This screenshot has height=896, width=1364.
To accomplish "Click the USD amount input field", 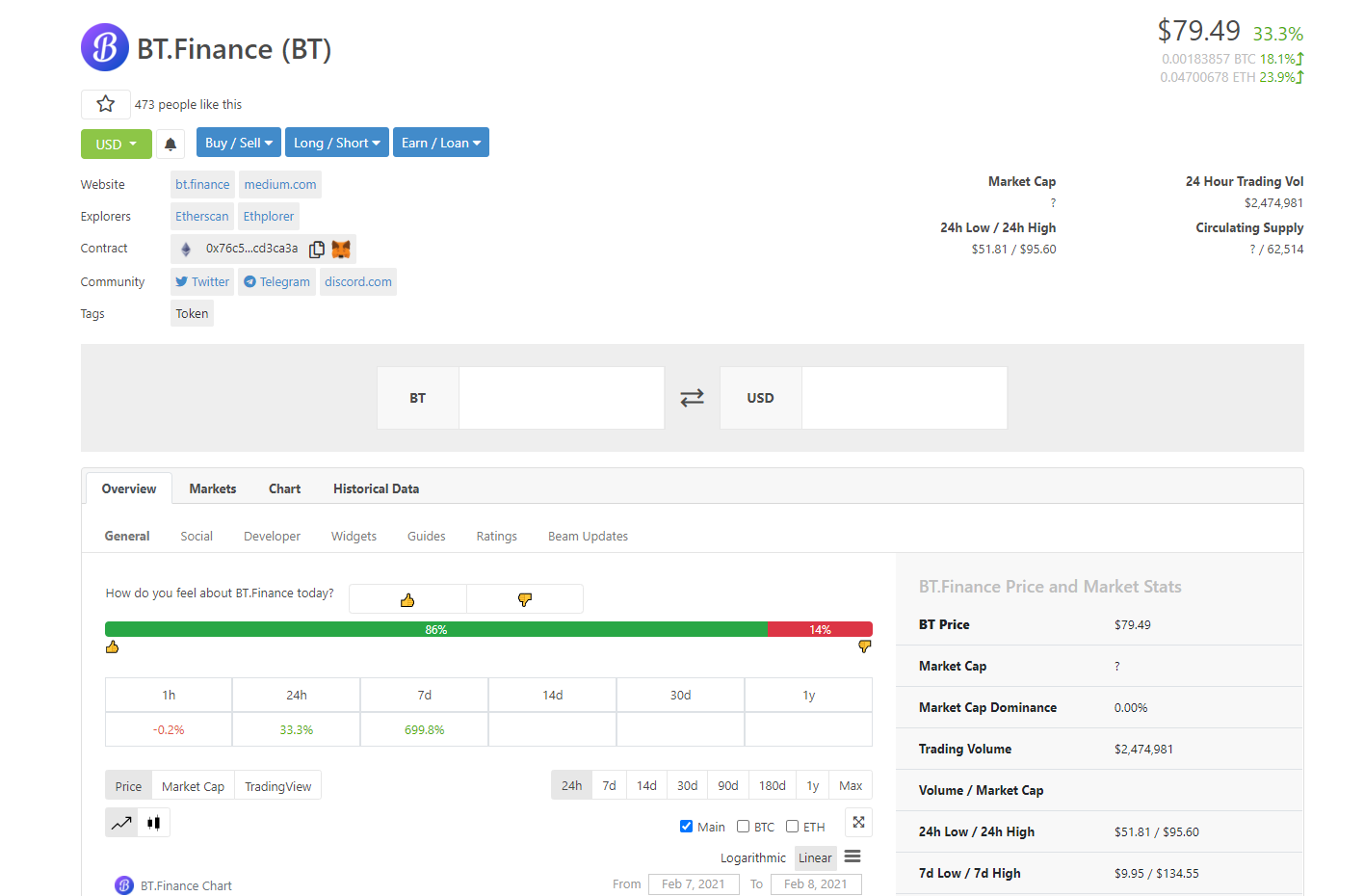I will (x=905, y=398).
